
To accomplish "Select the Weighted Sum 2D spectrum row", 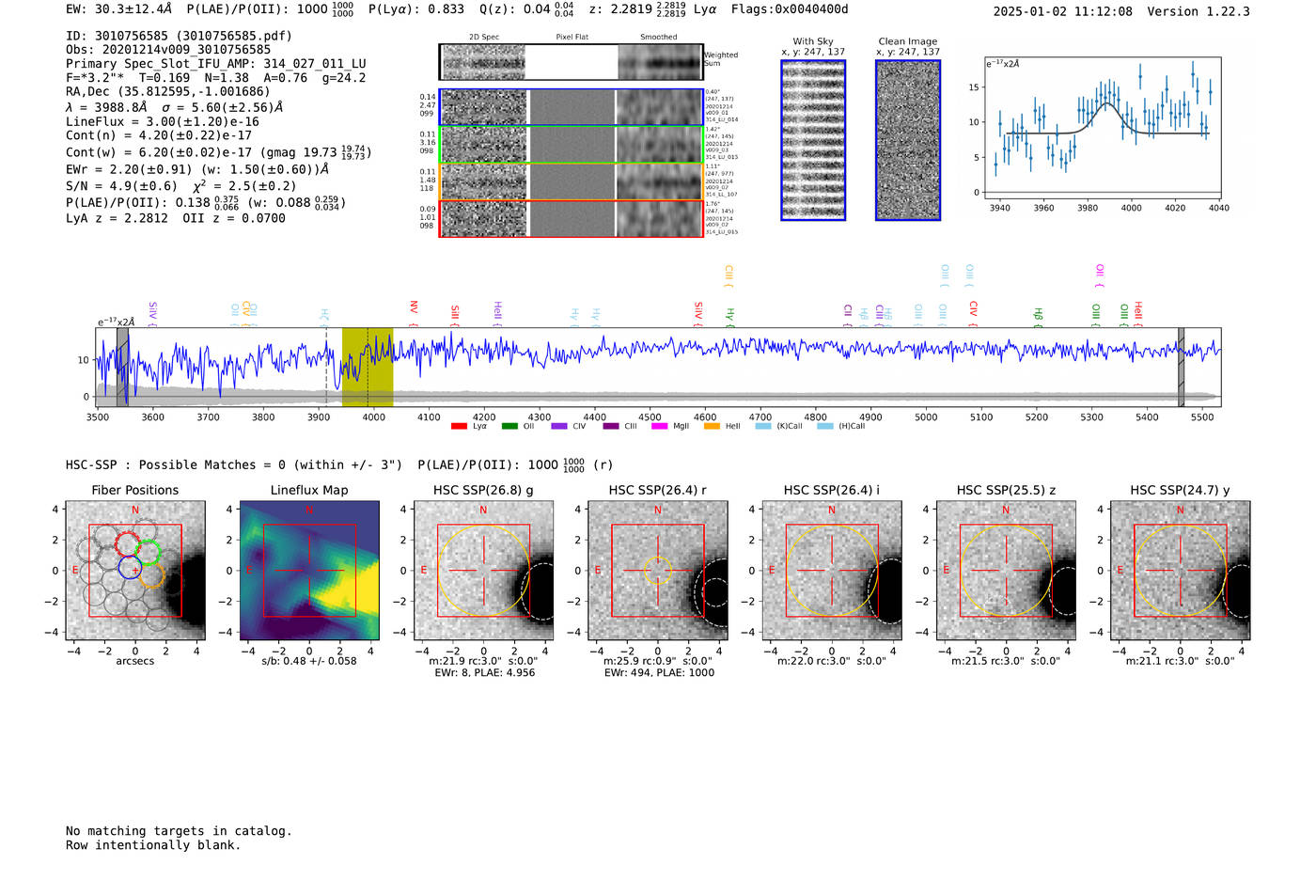I will click(572, 62).
